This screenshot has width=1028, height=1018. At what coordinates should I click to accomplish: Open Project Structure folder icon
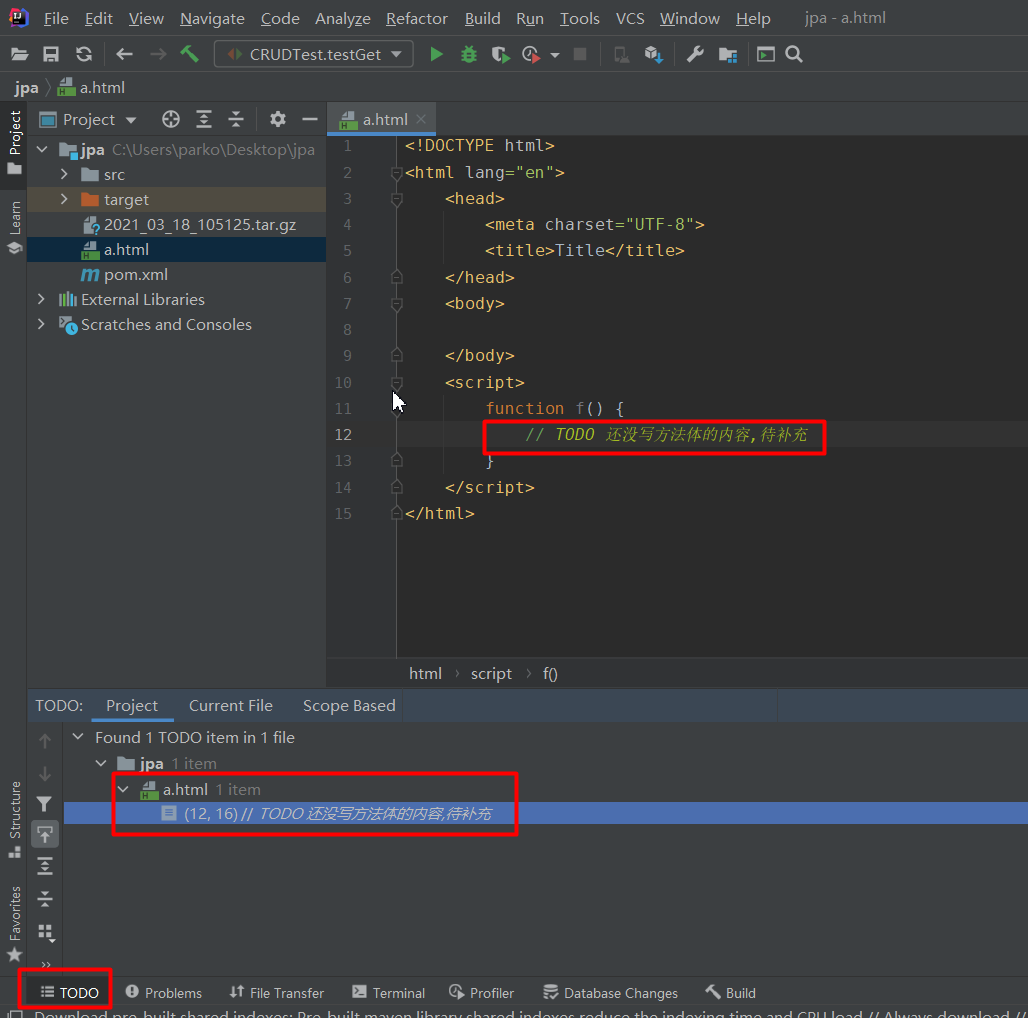(x=728, y=54)
